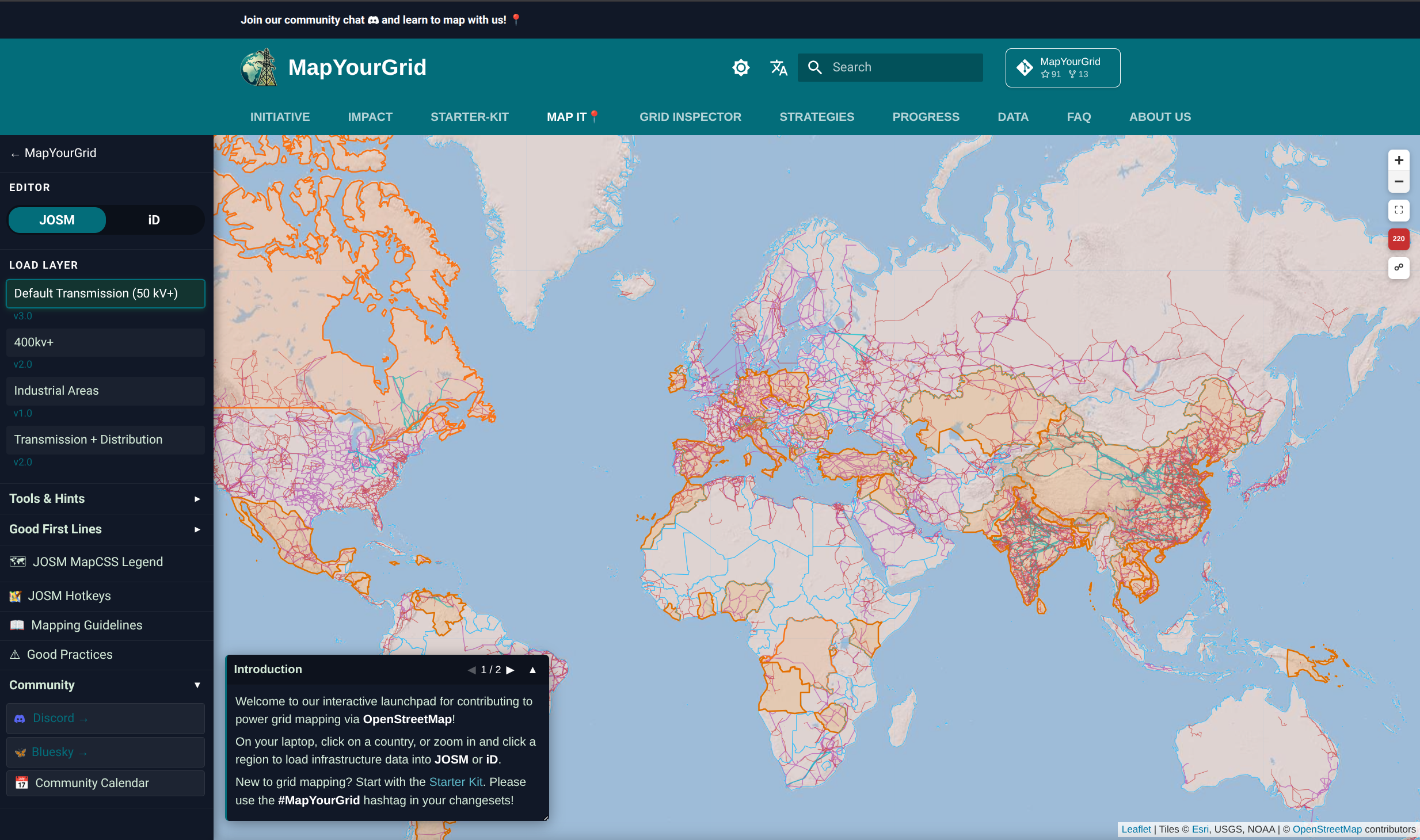
Task: Click the JOSM MapCSS Legend map icon
Action: (x=18, y=562)
